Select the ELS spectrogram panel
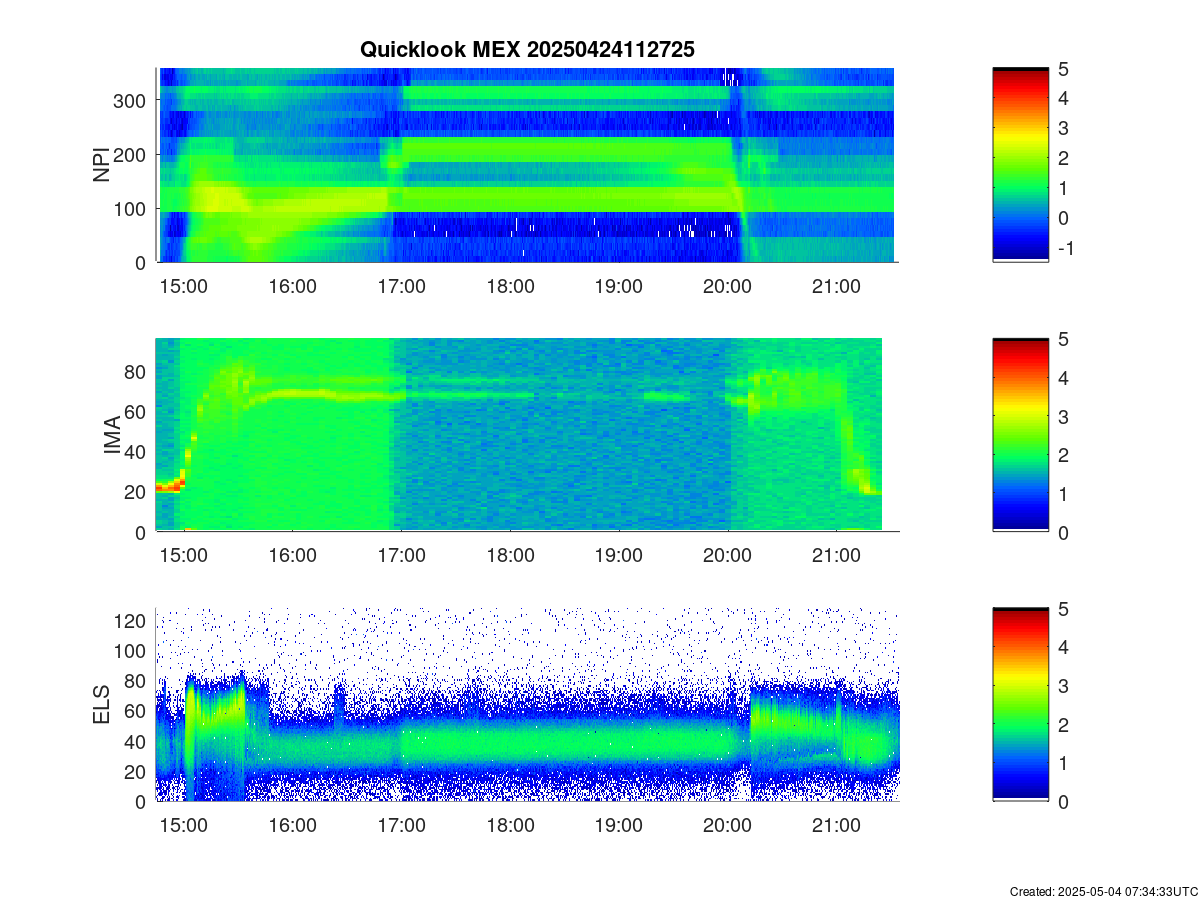This screenshot has width=1200, height=900. tap(526, 704)
